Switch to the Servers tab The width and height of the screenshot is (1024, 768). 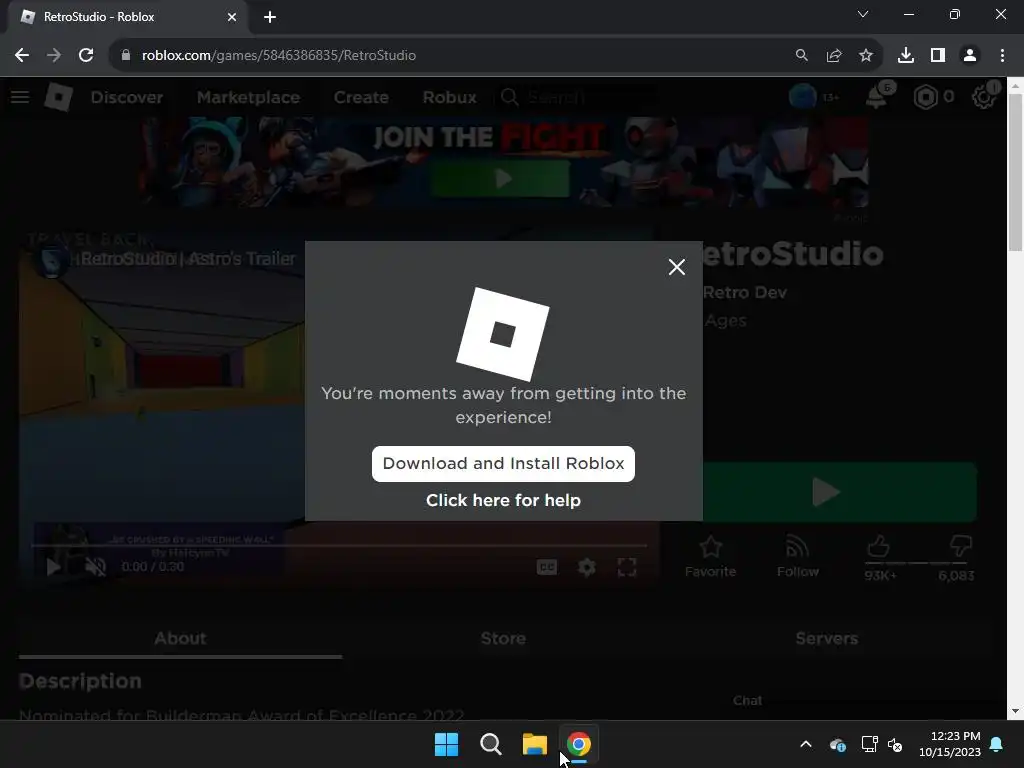click(x=826, y=638)
